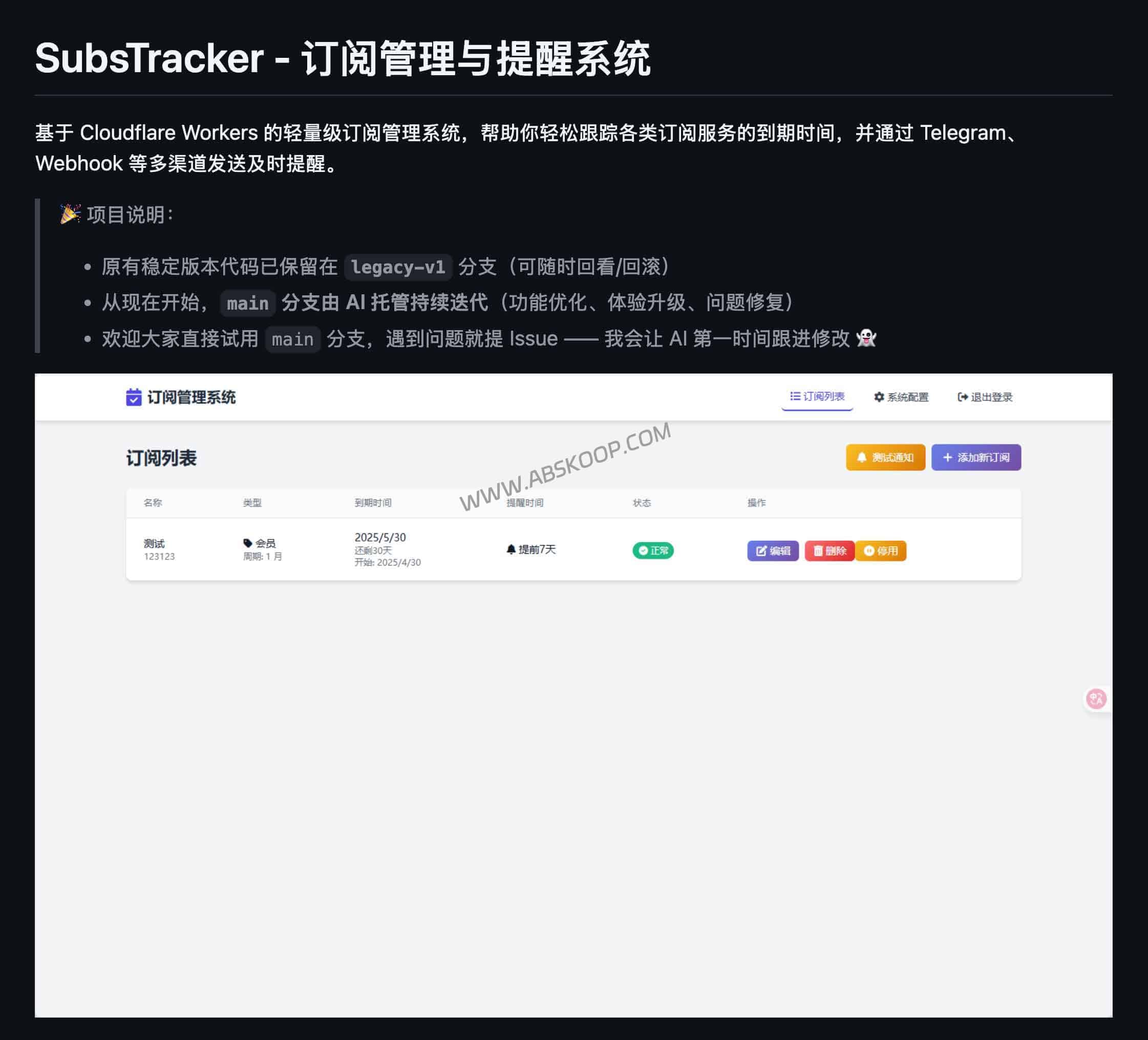Switch to the 订阅列表 tab
Viewport: 1148px width, 1040px height.
pyautogui.click(x=817, y=397)
